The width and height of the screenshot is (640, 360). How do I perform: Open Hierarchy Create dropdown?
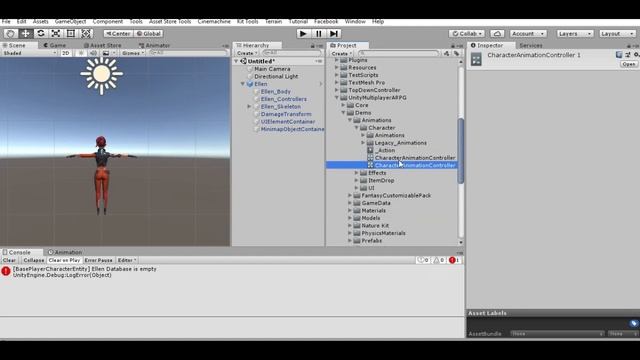(247, 53)
